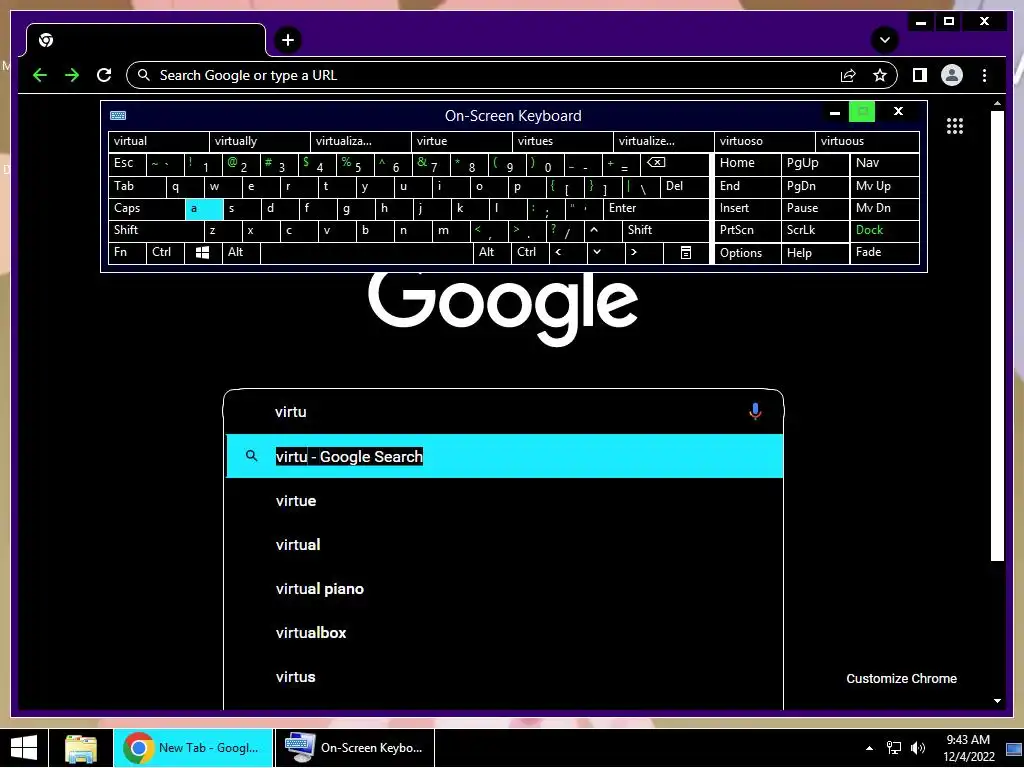Click the page vertical scrollbar
This screenshot has width=1024, height=768.
997,336
